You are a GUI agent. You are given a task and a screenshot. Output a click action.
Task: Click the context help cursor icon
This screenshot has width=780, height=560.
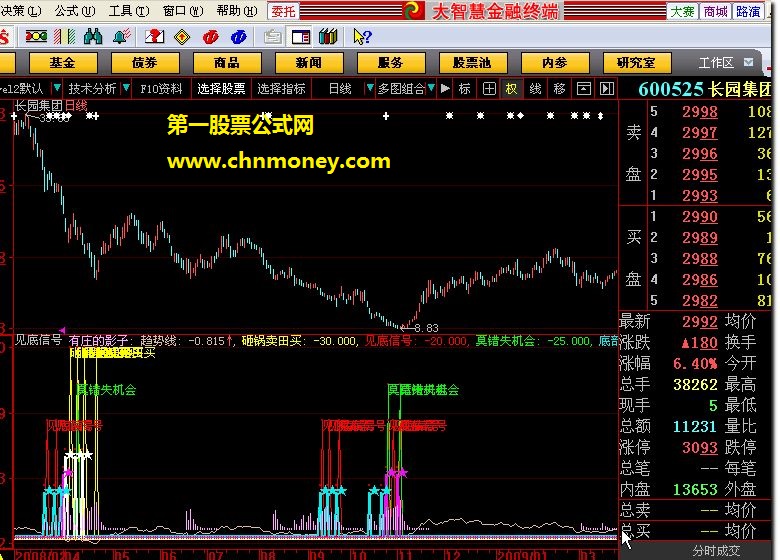point(362,37)
